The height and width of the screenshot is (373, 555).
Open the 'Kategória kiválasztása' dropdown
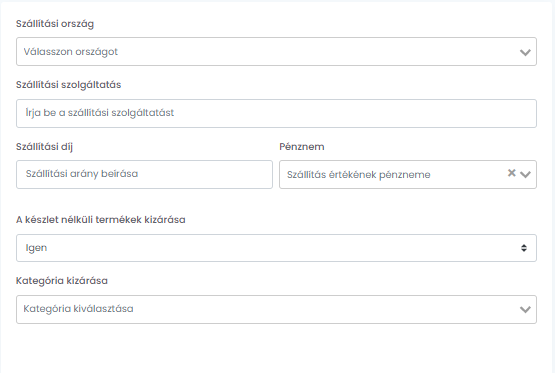click(276, 310)
